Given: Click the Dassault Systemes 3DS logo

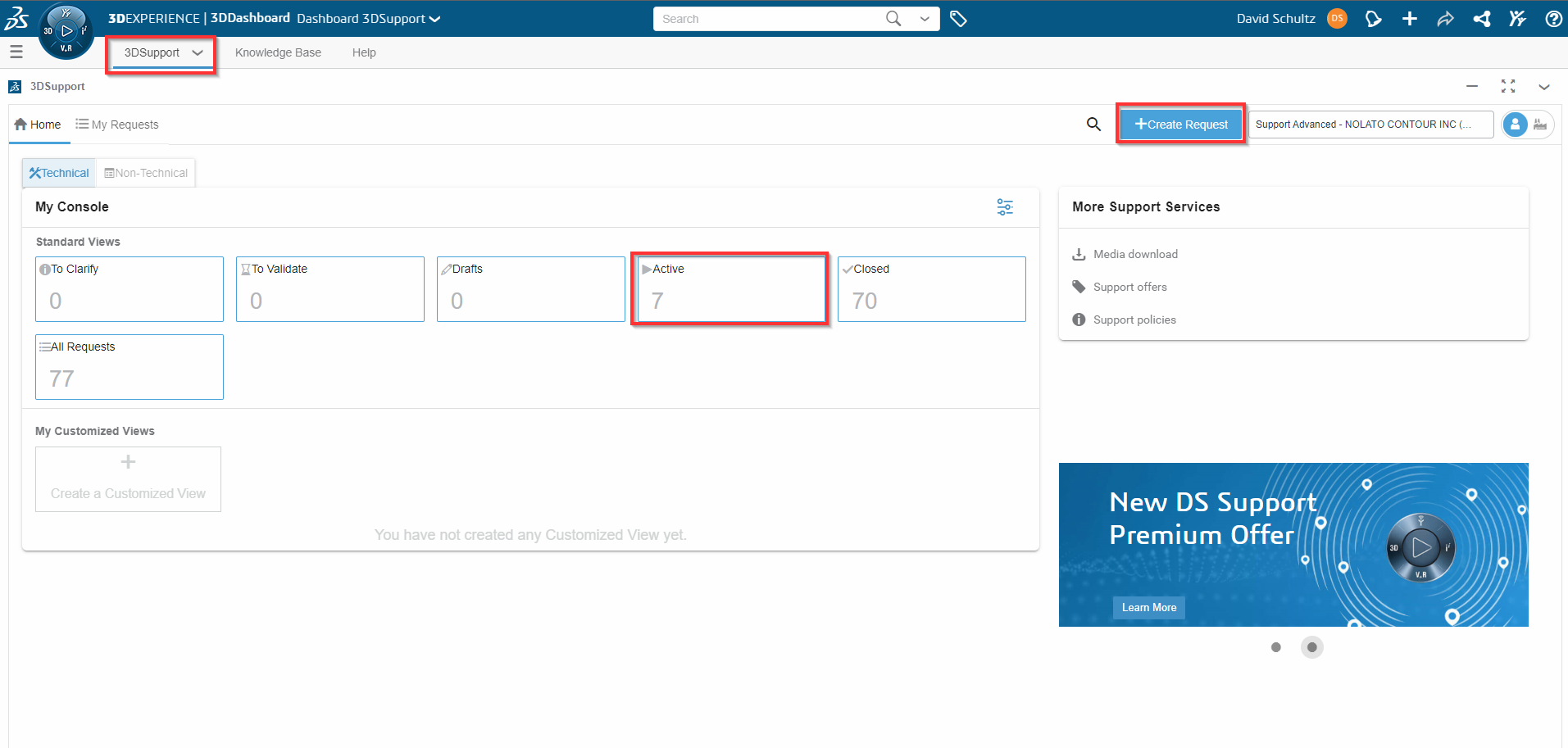Looking at the screenshot, I should point(16,17).
